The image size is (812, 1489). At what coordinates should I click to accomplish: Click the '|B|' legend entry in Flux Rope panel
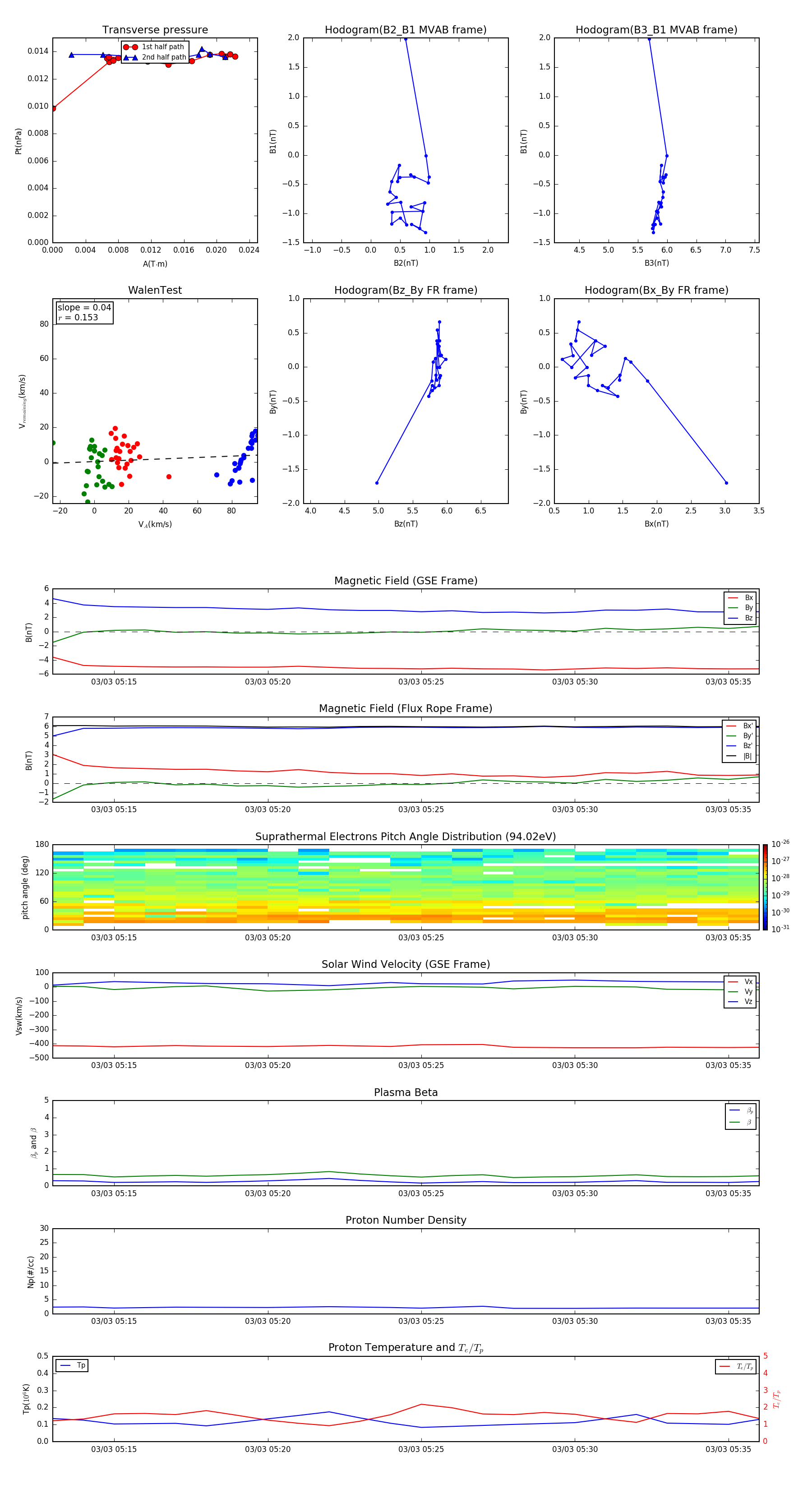click(740, 756)
